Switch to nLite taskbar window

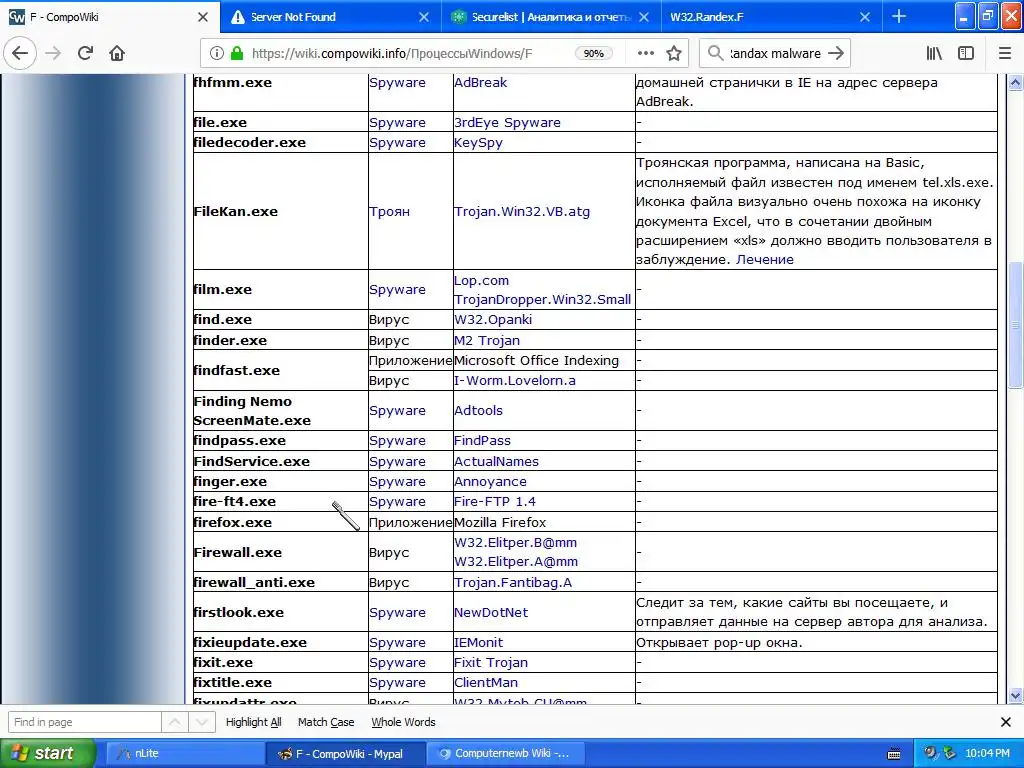coord(183,753)
